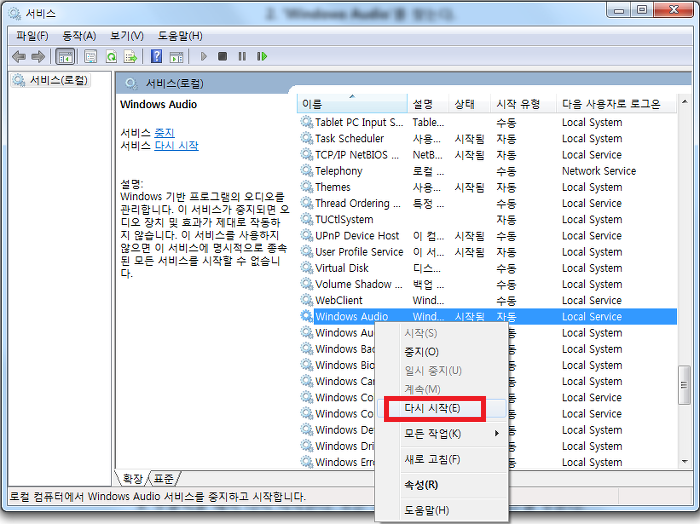Click the gear icon beside Virtual Disk
700x524 pixels.
[x=306, y=268]
